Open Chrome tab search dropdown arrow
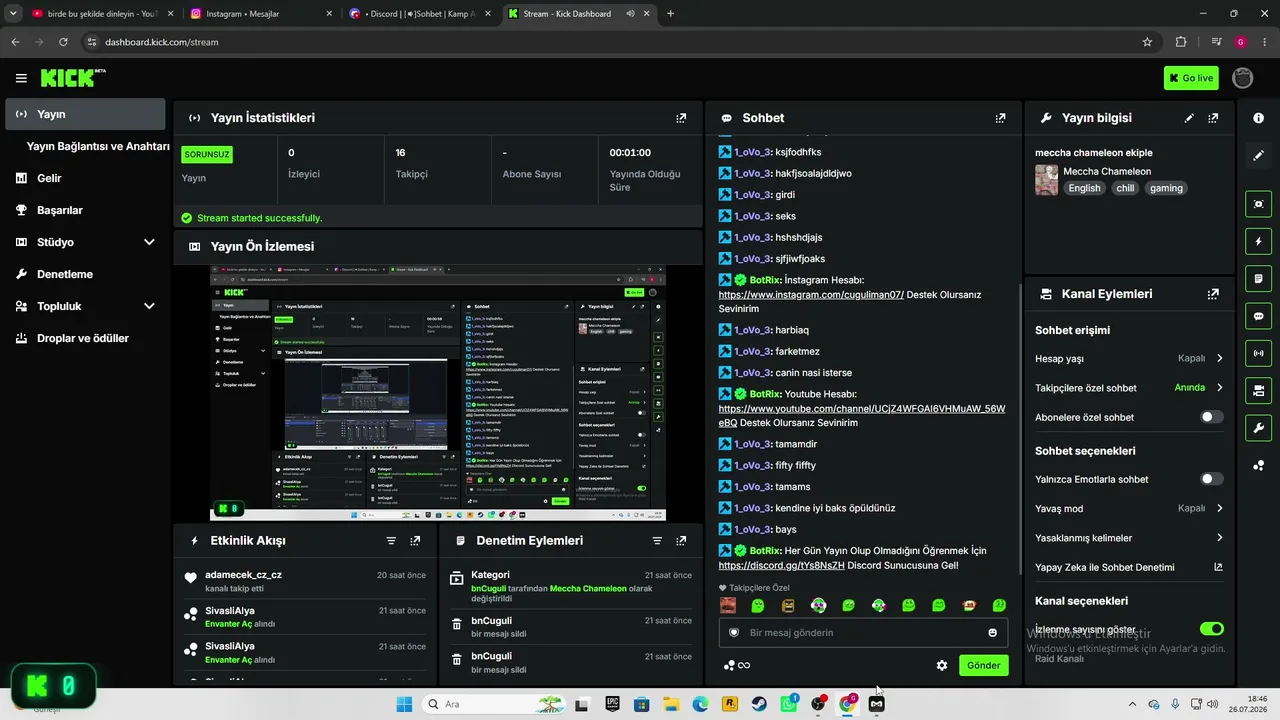The width and height of the screenshot is (1280, 720). [14, 13]
